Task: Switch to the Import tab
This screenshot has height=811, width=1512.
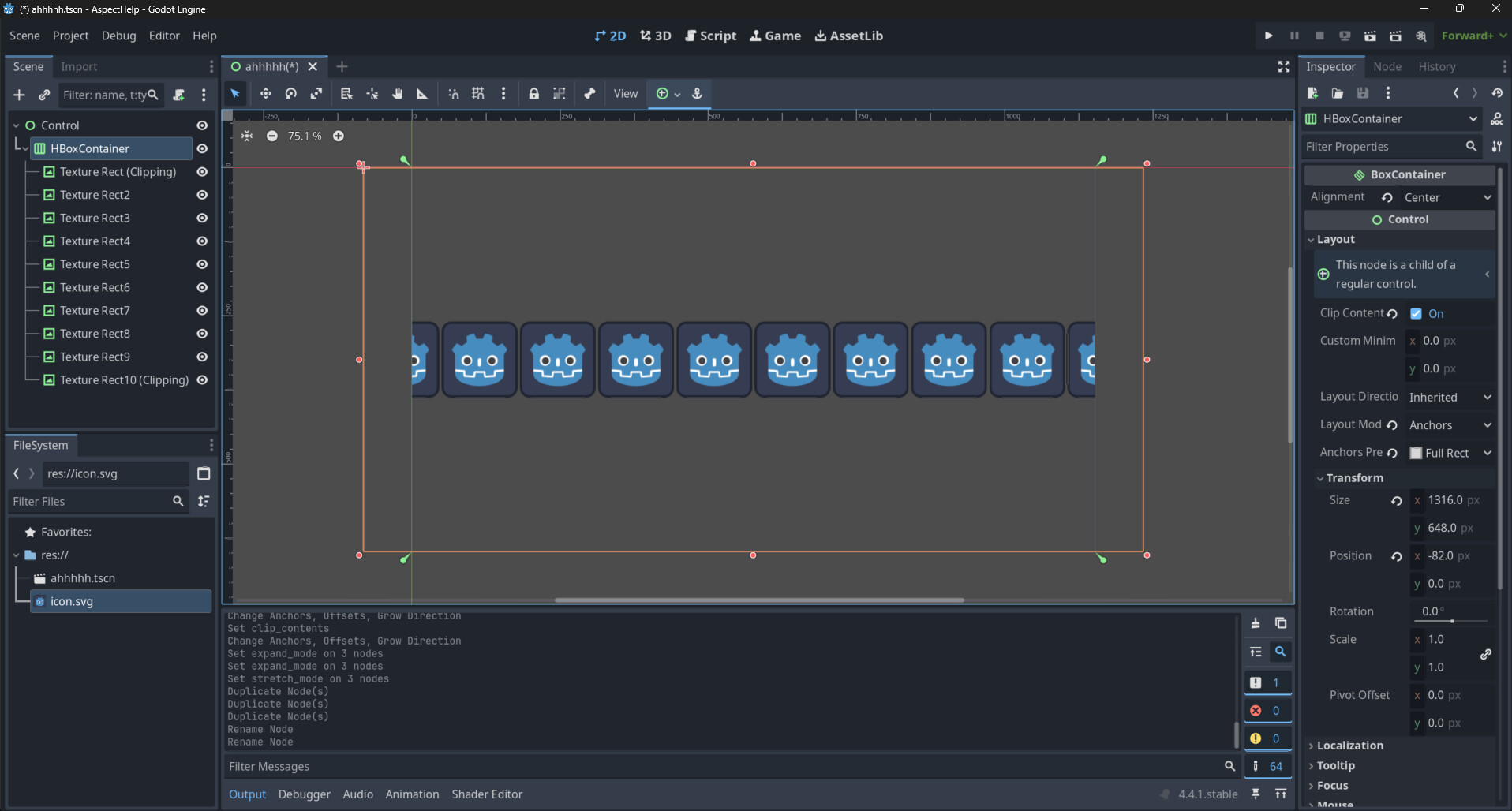Action: [79, 67]
